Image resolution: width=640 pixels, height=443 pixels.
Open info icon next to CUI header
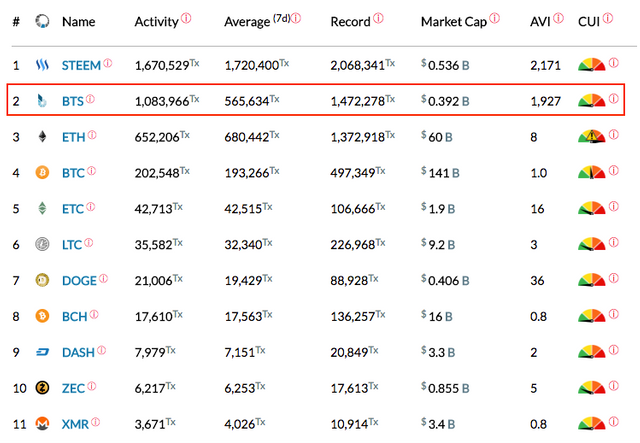[x=608, y=18]
